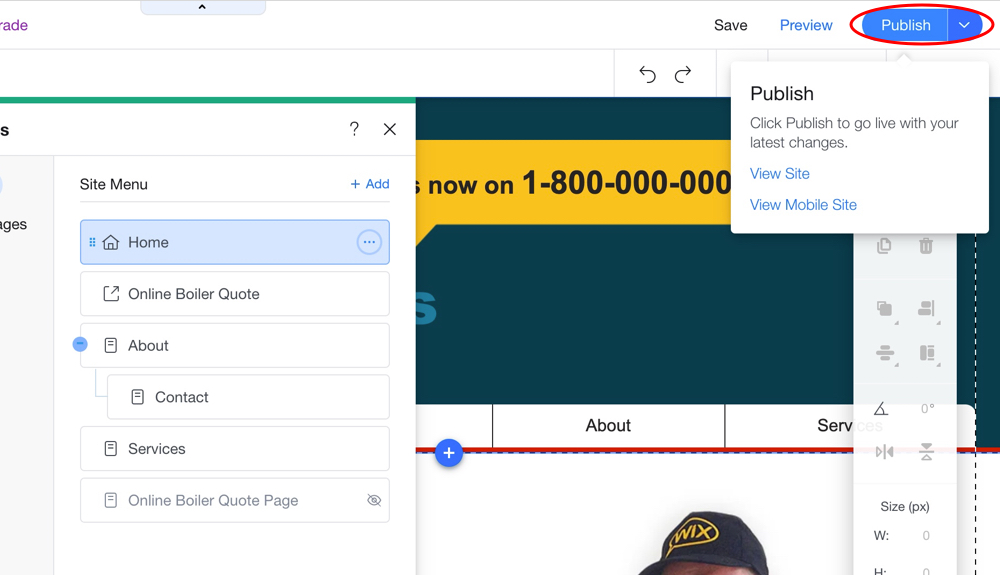
Task: Select the Online Boiler Quote link item
Action: 235,294
